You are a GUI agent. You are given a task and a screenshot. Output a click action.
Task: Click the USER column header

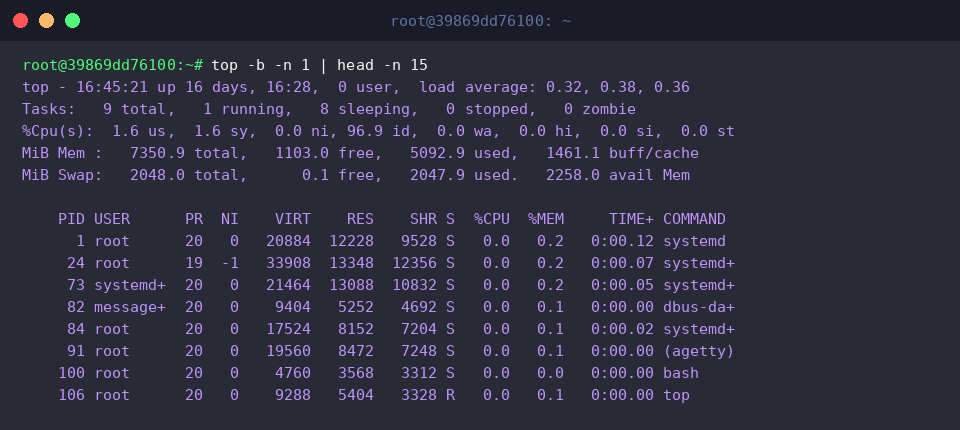tap(112, 219)
